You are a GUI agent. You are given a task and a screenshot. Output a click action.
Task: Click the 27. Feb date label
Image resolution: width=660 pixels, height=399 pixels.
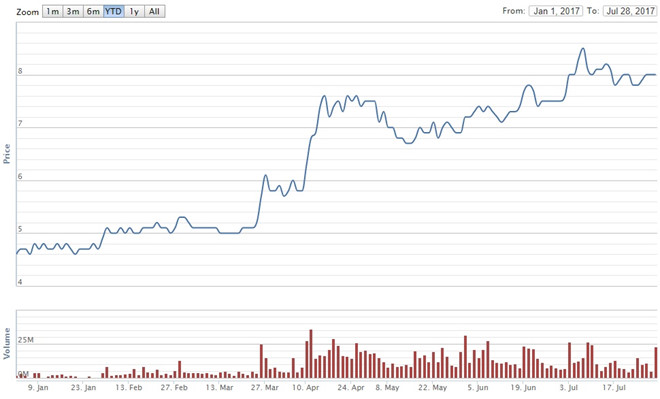[x=174, y=388]
